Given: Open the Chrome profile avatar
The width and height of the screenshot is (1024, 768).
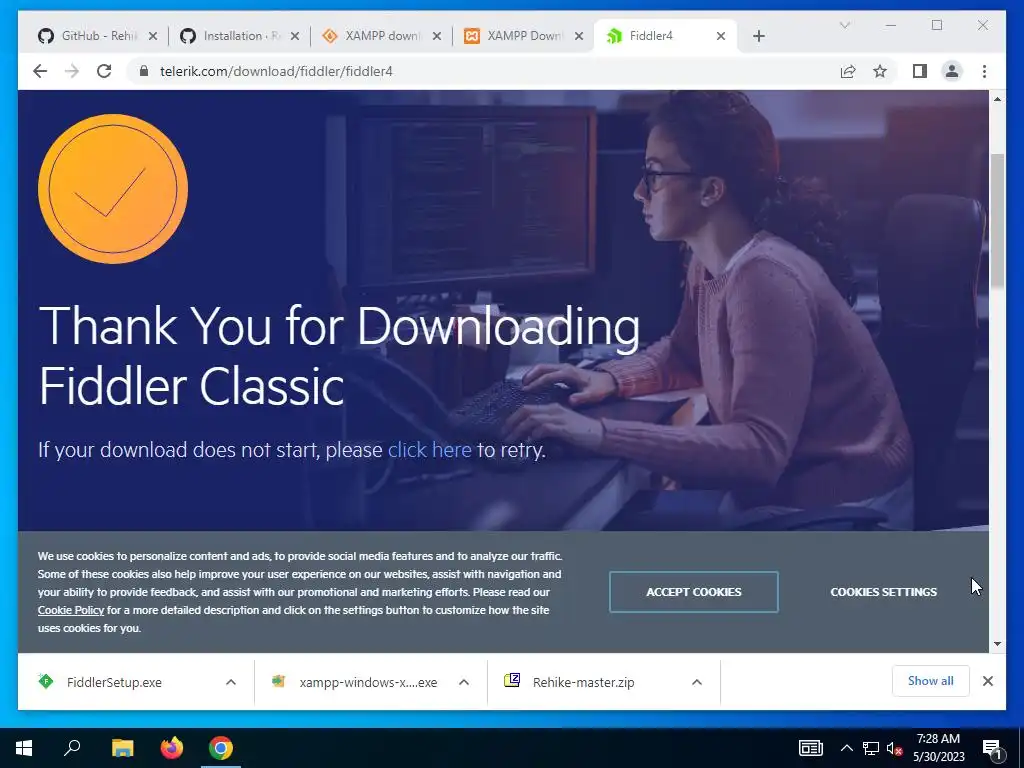Looking at the screenshot, I should coord(952,71).
